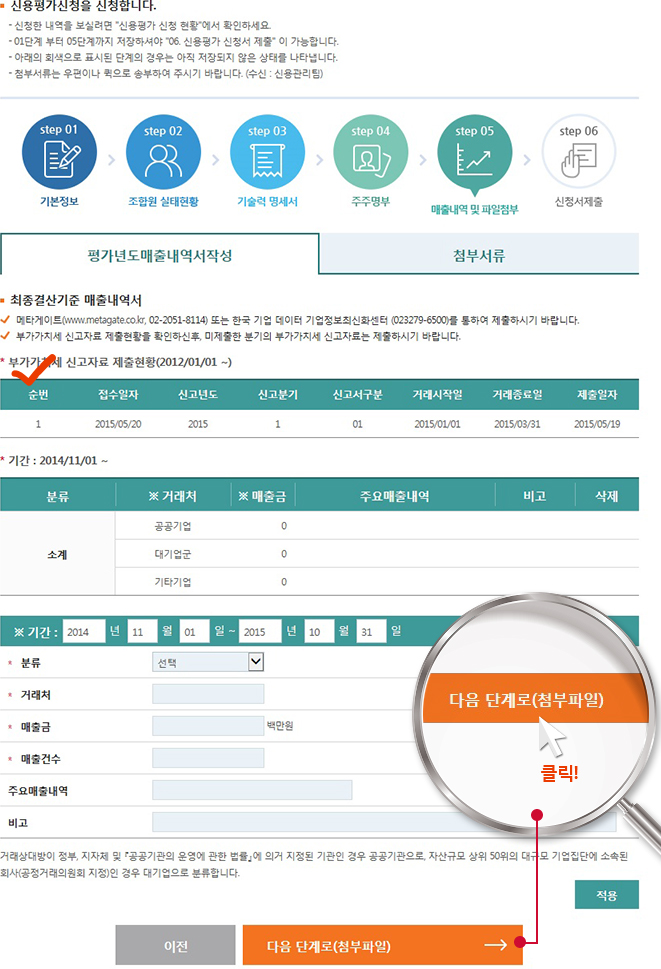
Task: Click the 매출건수 input field
Action: pyautogui.click(x=208, y=758)
